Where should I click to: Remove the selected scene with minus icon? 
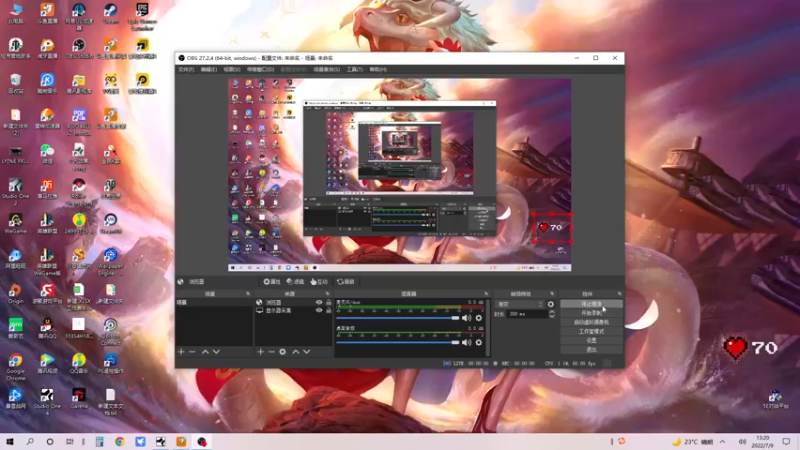(192, 352)
